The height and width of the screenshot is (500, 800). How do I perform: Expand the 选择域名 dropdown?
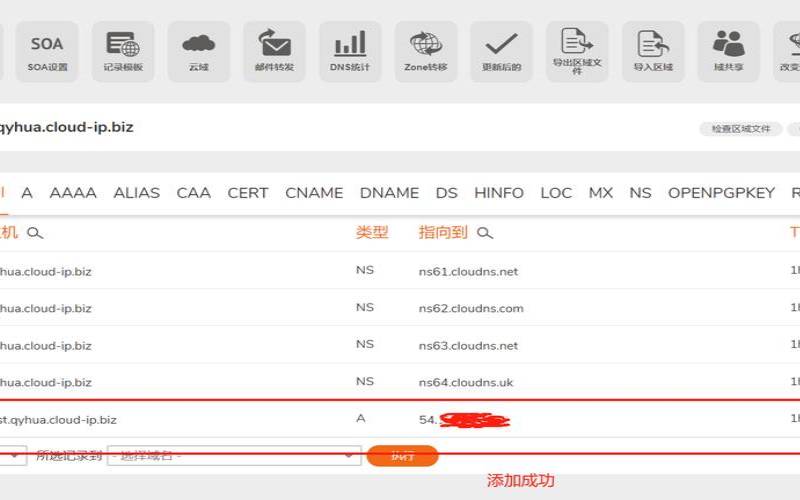pos(234,456)
